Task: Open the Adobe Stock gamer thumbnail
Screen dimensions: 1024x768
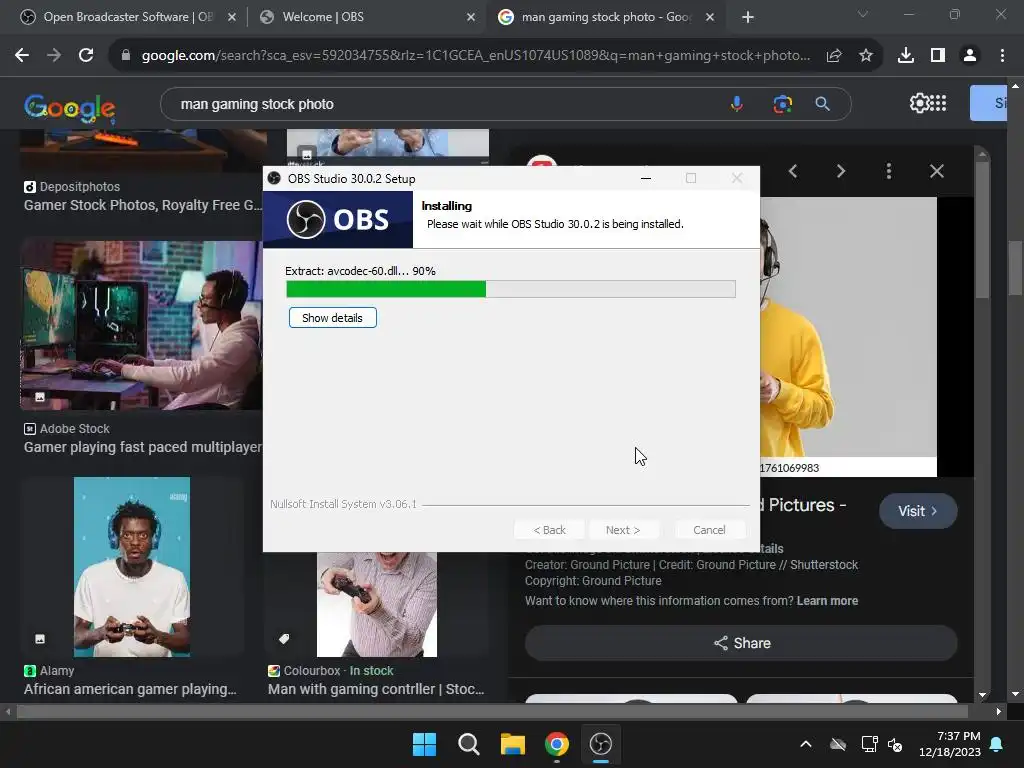Action: (x=141, y=325)
